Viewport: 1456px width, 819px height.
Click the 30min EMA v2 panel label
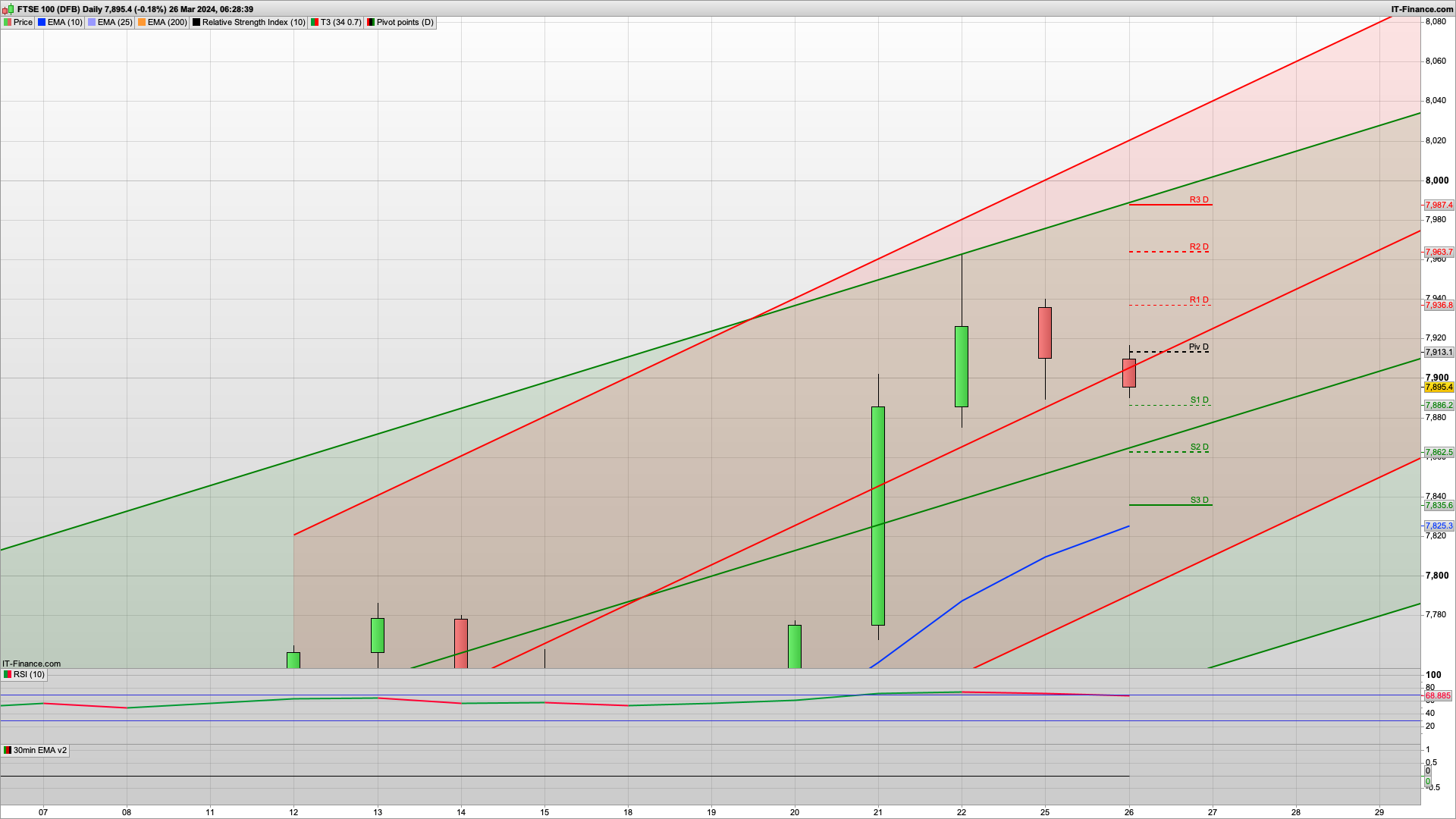point(35,750)
